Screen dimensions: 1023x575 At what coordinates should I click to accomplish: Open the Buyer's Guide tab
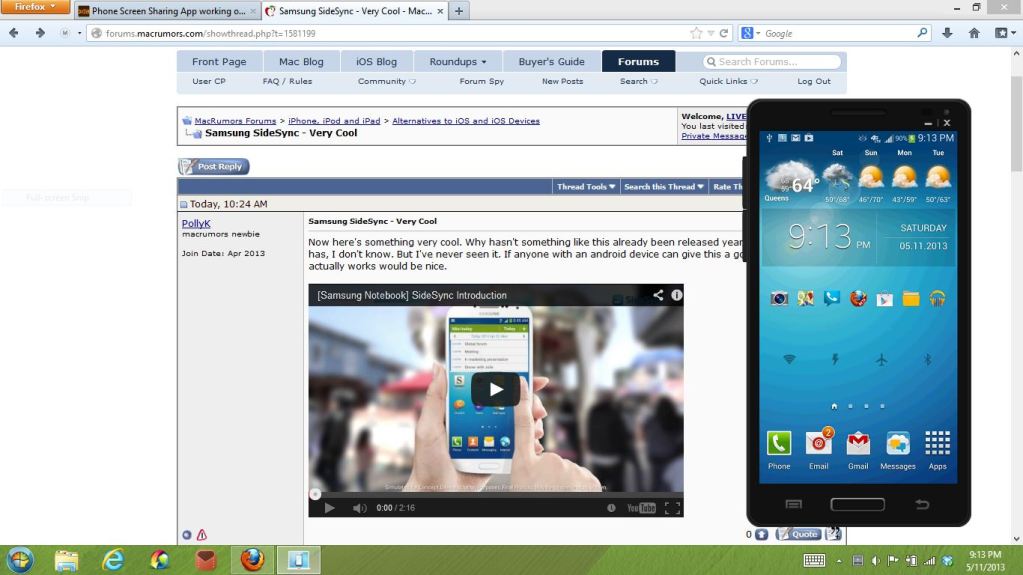click(x=551, y=61)
